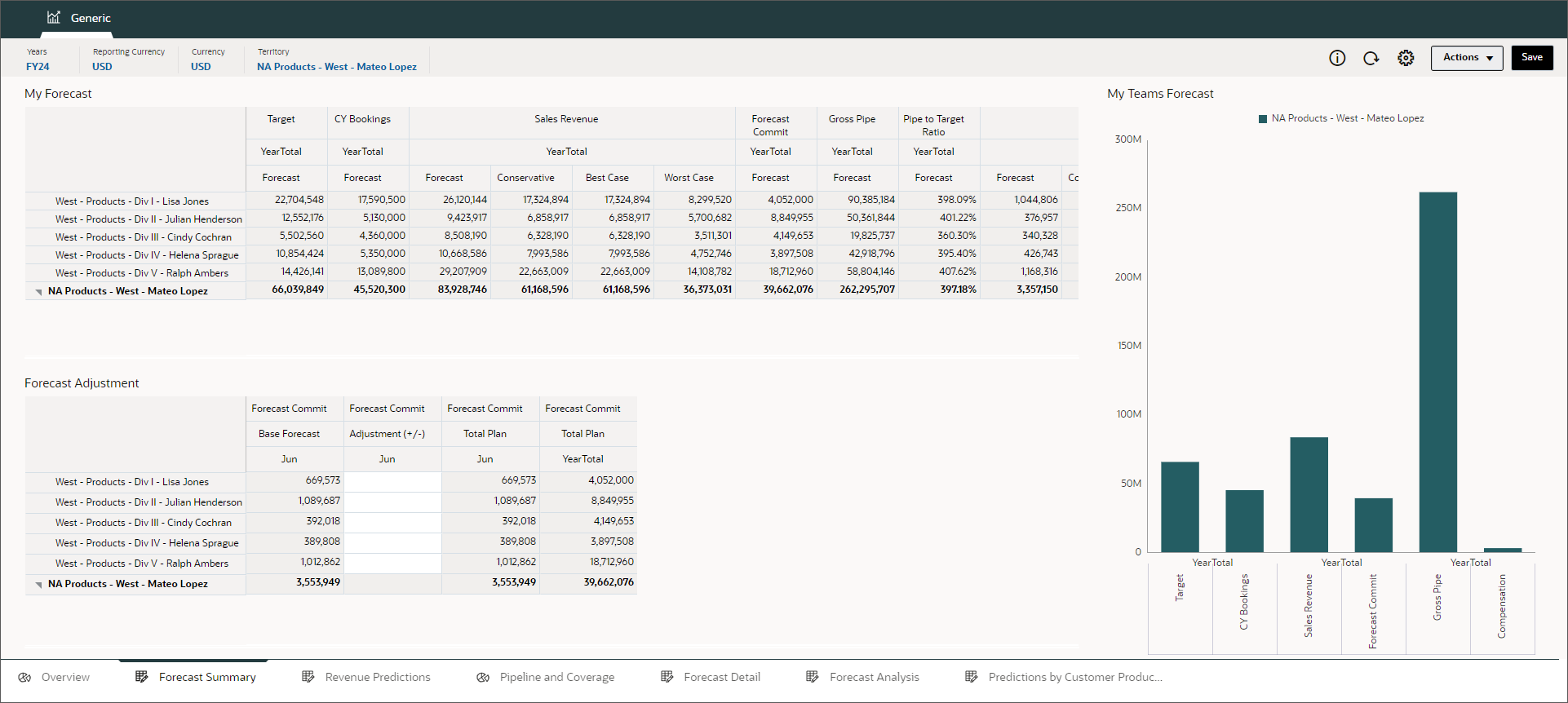Click Jun adjustment cell for Ralph Ambers
The image size is (1568, 703).
click(x=392, y=563)
